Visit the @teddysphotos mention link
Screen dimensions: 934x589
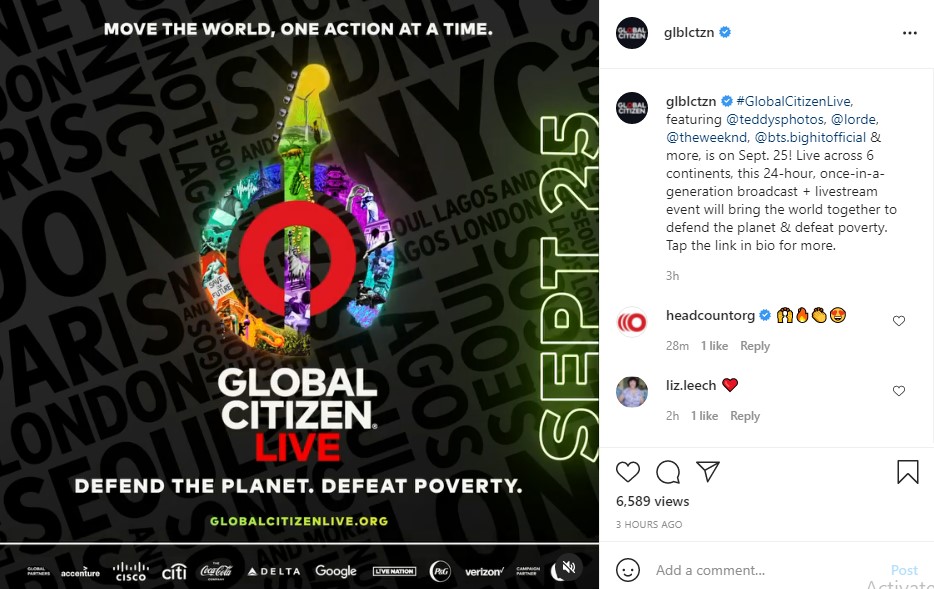coord(776,119)
